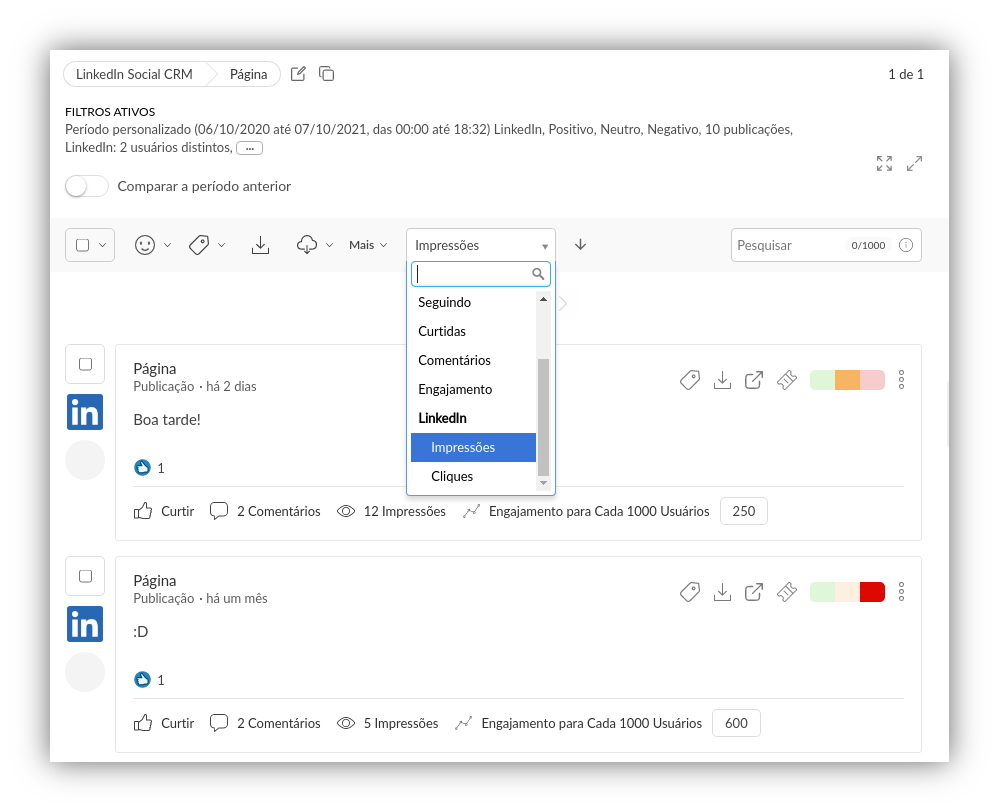Click the edit pencil icon beside Página breadcrumb
Image resolution: width=999 pixels, height=812 pixels.
(x=298, y=74)
